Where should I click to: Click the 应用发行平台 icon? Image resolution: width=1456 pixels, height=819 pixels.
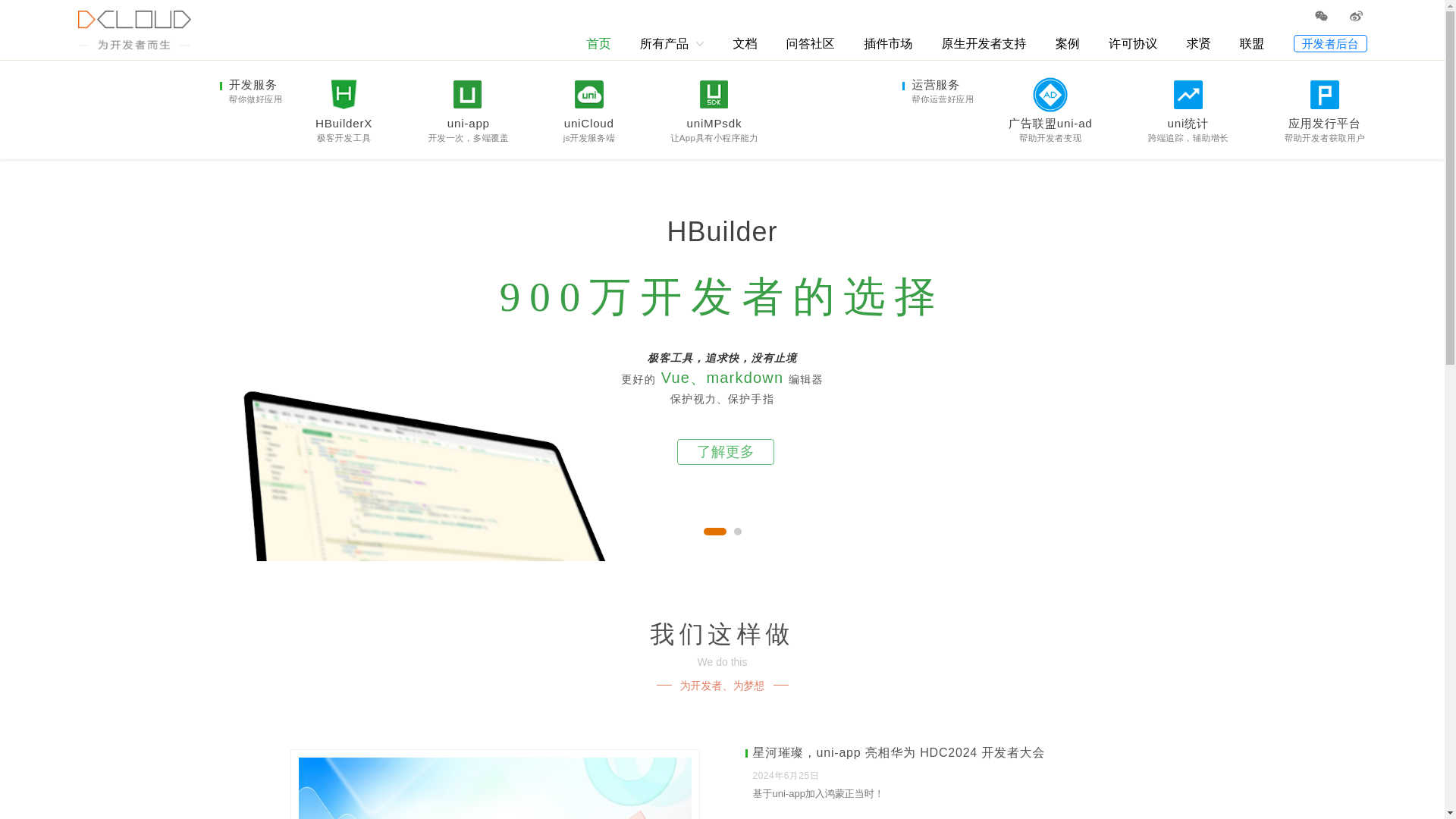point(1325,95)
